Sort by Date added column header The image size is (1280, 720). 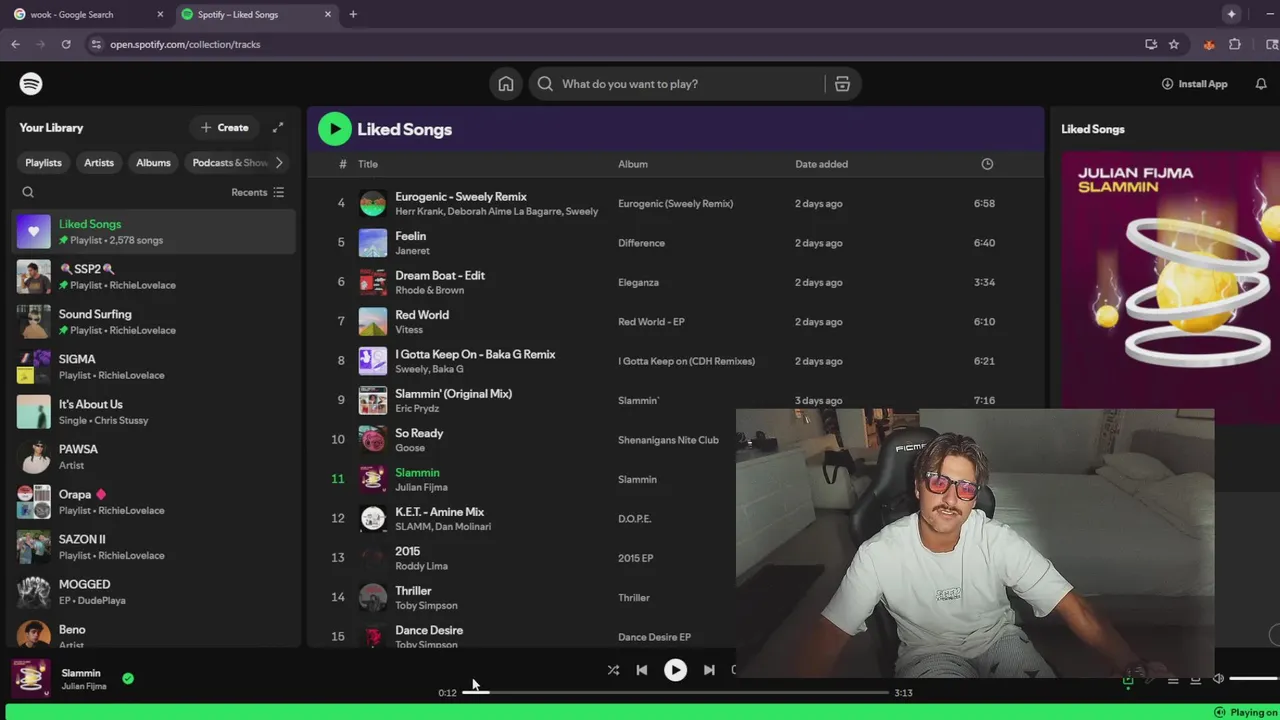[821, 164]
